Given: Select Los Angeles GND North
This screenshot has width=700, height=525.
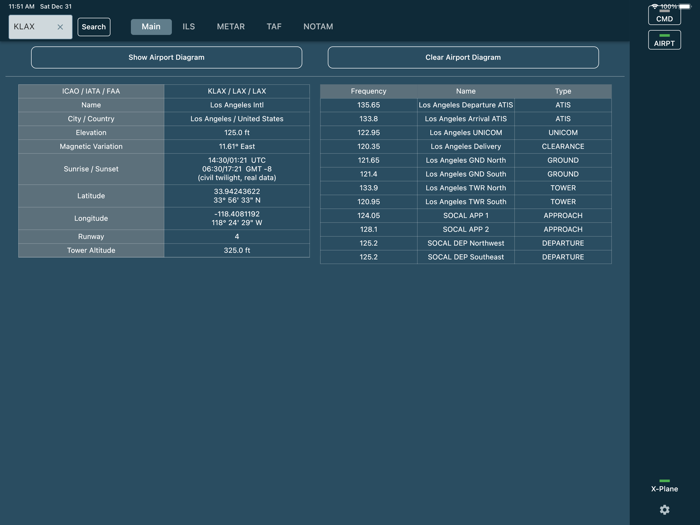Looking at the screenshot, I should [x=466, y=160].
